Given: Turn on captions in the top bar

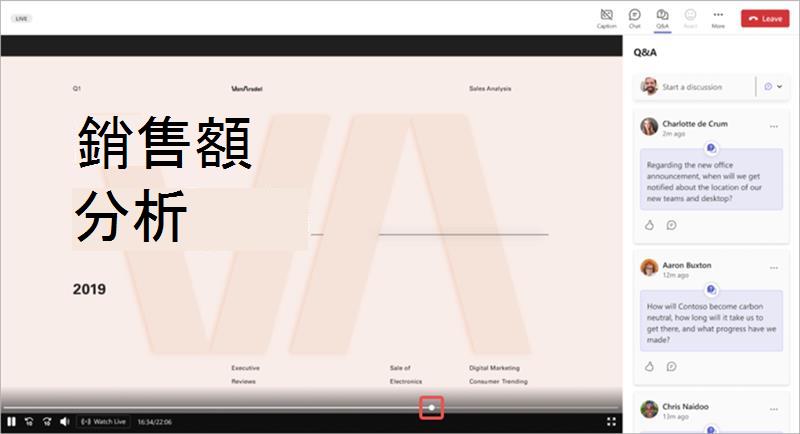Looking at the screenshot, I should (x=606, y=18).
